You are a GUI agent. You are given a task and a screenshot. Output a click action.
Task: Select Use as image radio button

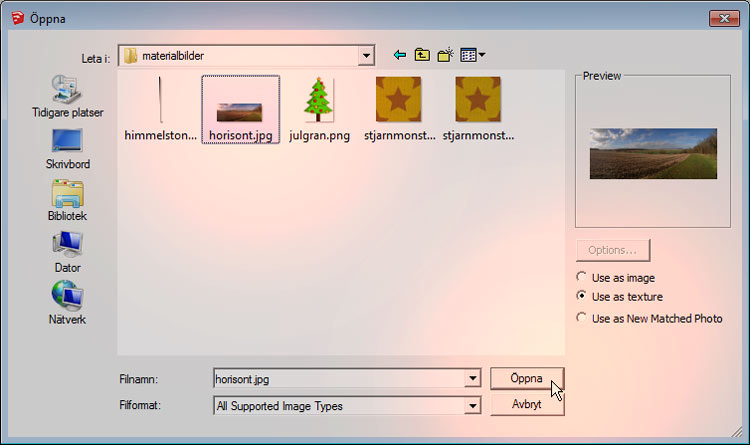[x=581, y=277]
